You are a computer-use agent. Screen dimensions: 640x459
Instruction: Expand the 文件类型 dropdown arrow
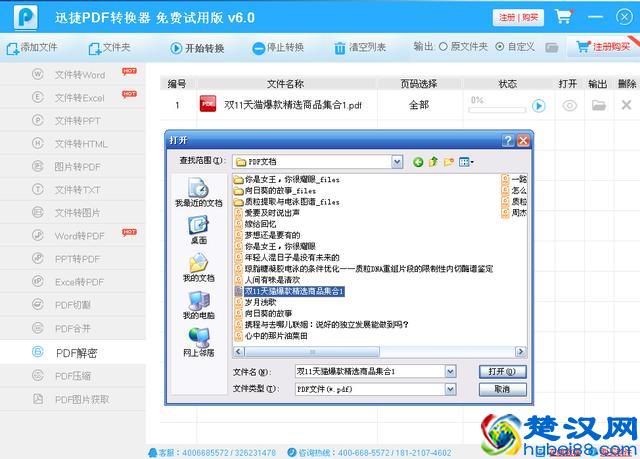click(x=450, y=389)
